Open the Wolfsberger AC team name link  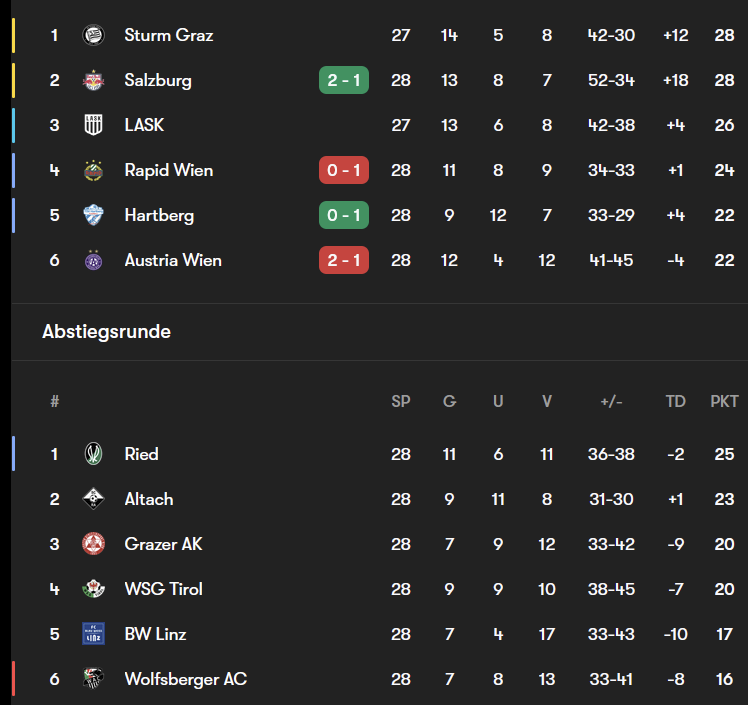tap(185, 679)
